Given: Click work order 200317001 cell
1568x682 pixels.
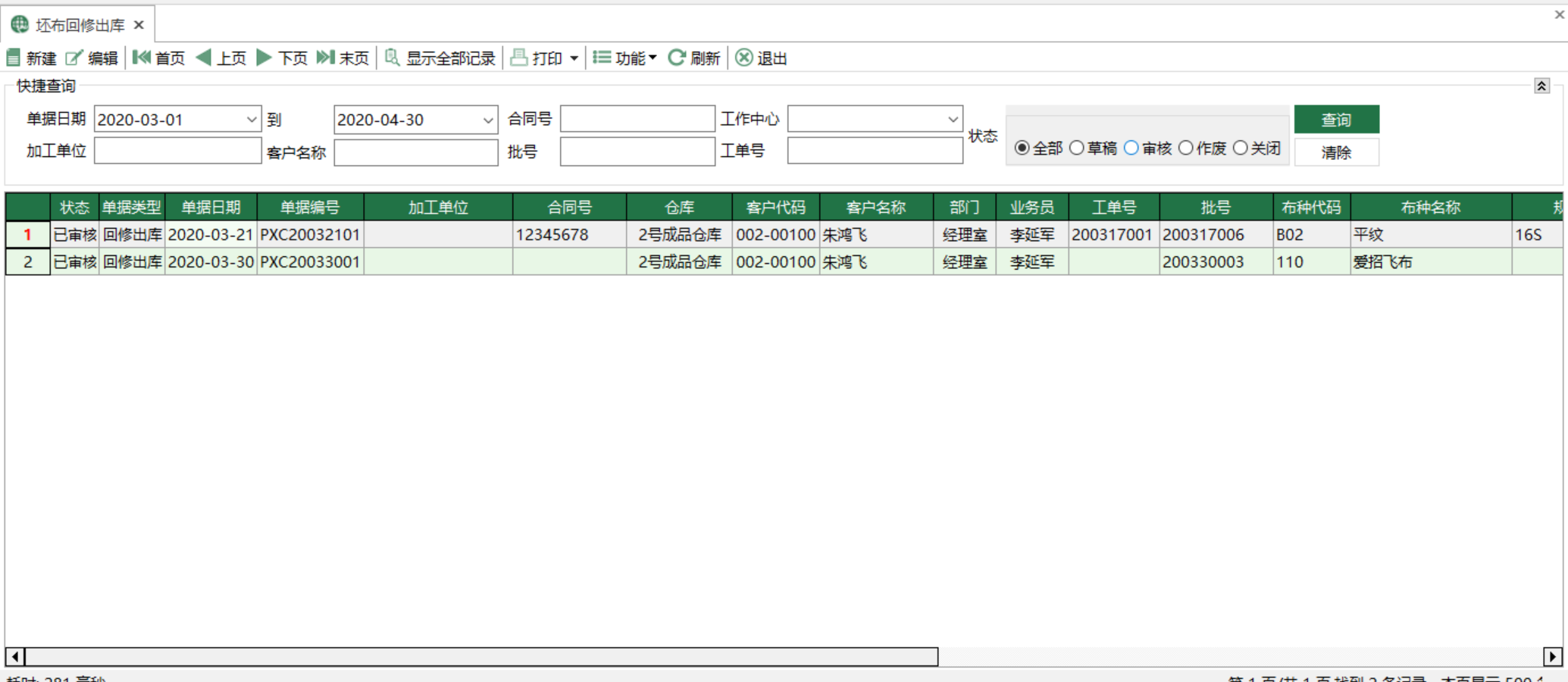Looking at the screenshot, I should pos(1113,234).
